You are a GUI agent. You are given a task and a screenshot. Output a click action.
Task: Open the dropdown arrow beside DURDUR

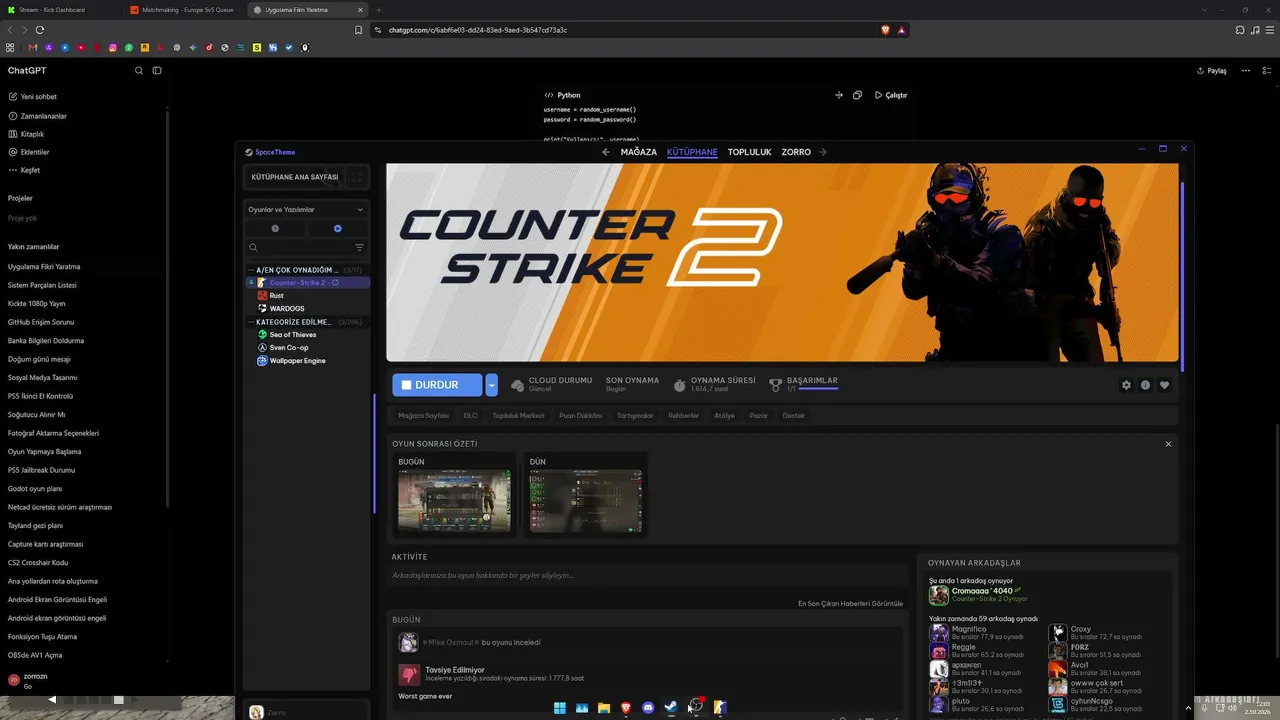point(491,385)
